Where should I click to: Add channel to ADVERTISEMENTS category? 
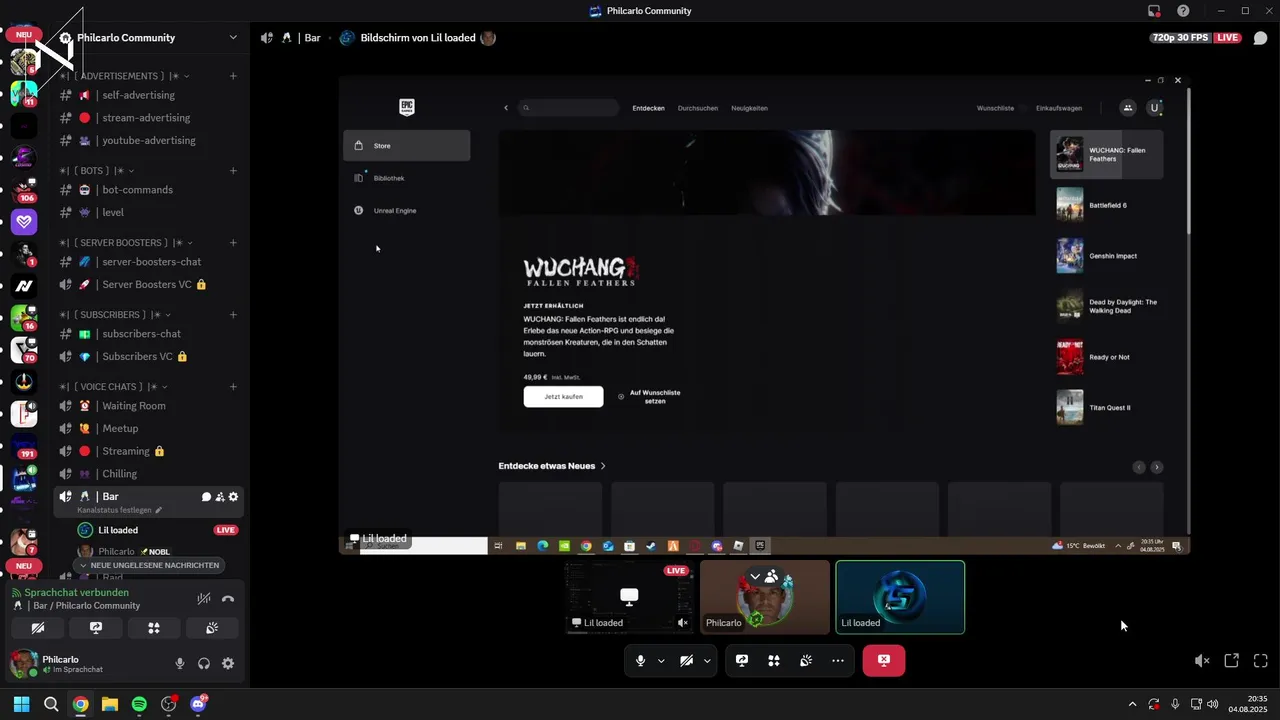pyautogui.click(x=233, y=76)
